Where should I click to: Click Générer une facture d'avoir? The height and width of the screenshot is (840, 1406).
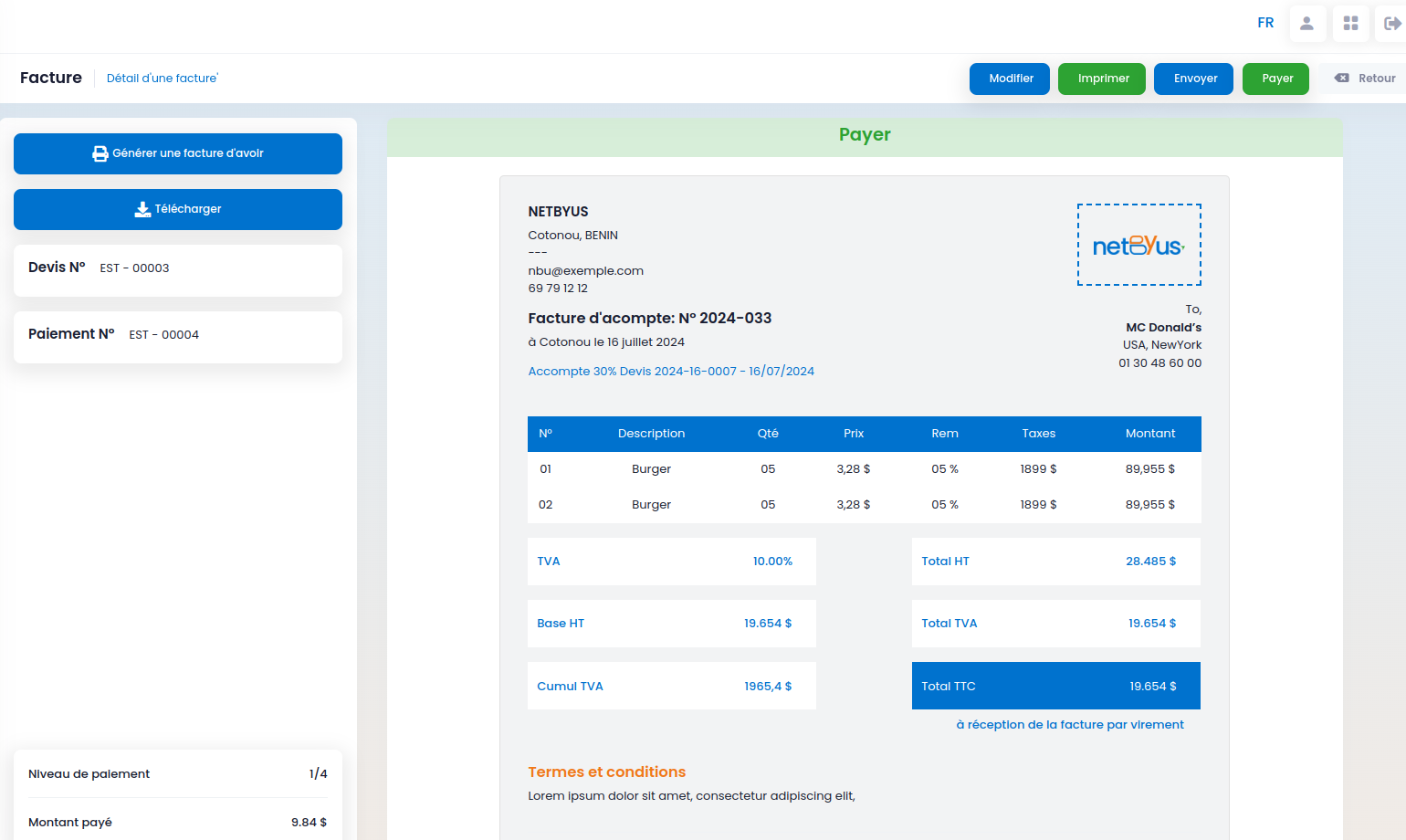pos(178,153)
